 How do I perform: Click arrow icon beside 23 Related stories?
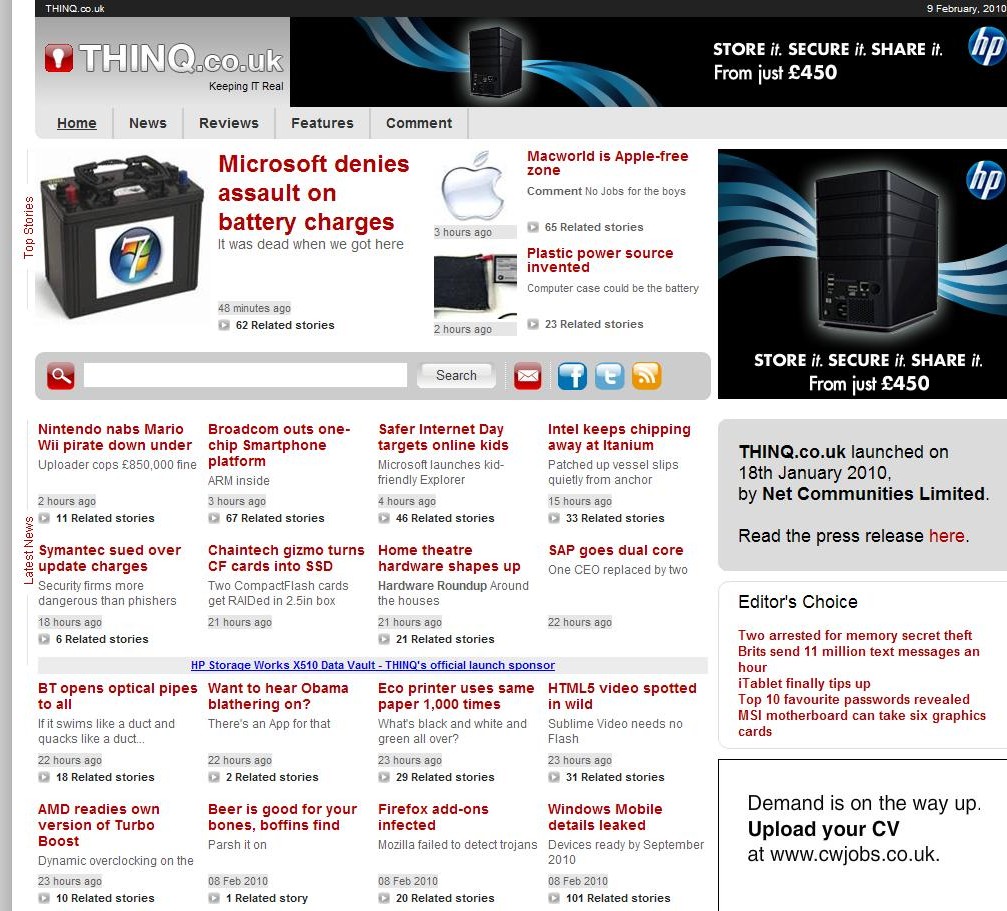532,324
